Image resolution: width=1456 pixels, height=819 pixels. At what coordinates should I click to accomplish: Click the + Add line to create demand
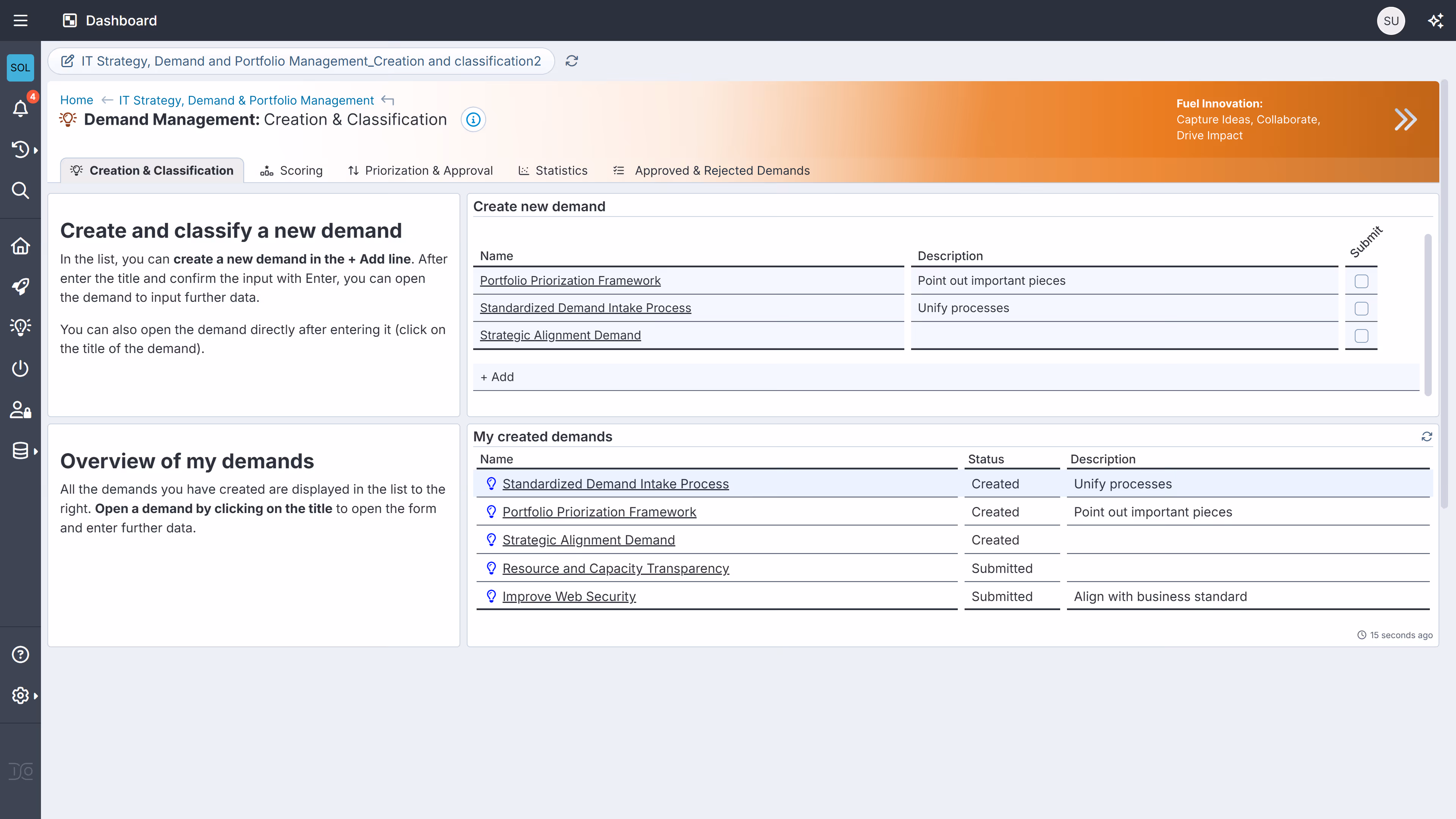click(x=497, y=377)
